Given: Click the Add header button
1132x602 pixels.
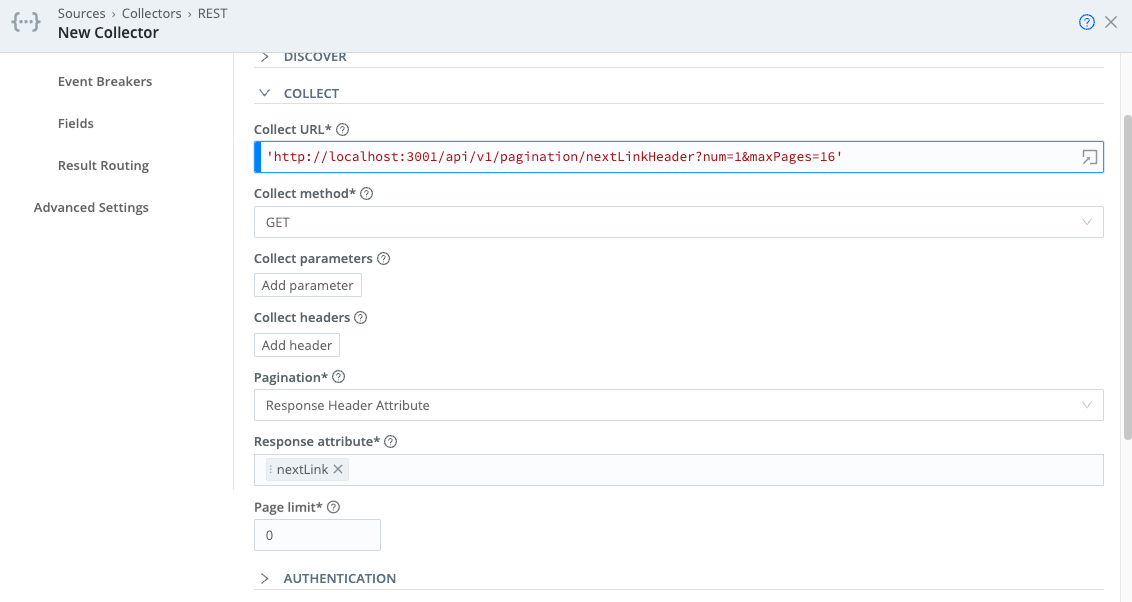Looking at the screenshot, I should (296, 344).
